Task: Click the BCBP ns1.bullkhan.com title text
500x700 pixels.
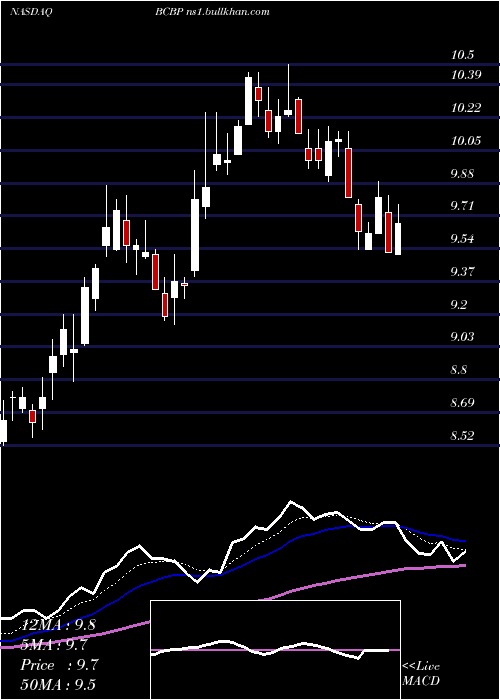Action: [212, 12]
